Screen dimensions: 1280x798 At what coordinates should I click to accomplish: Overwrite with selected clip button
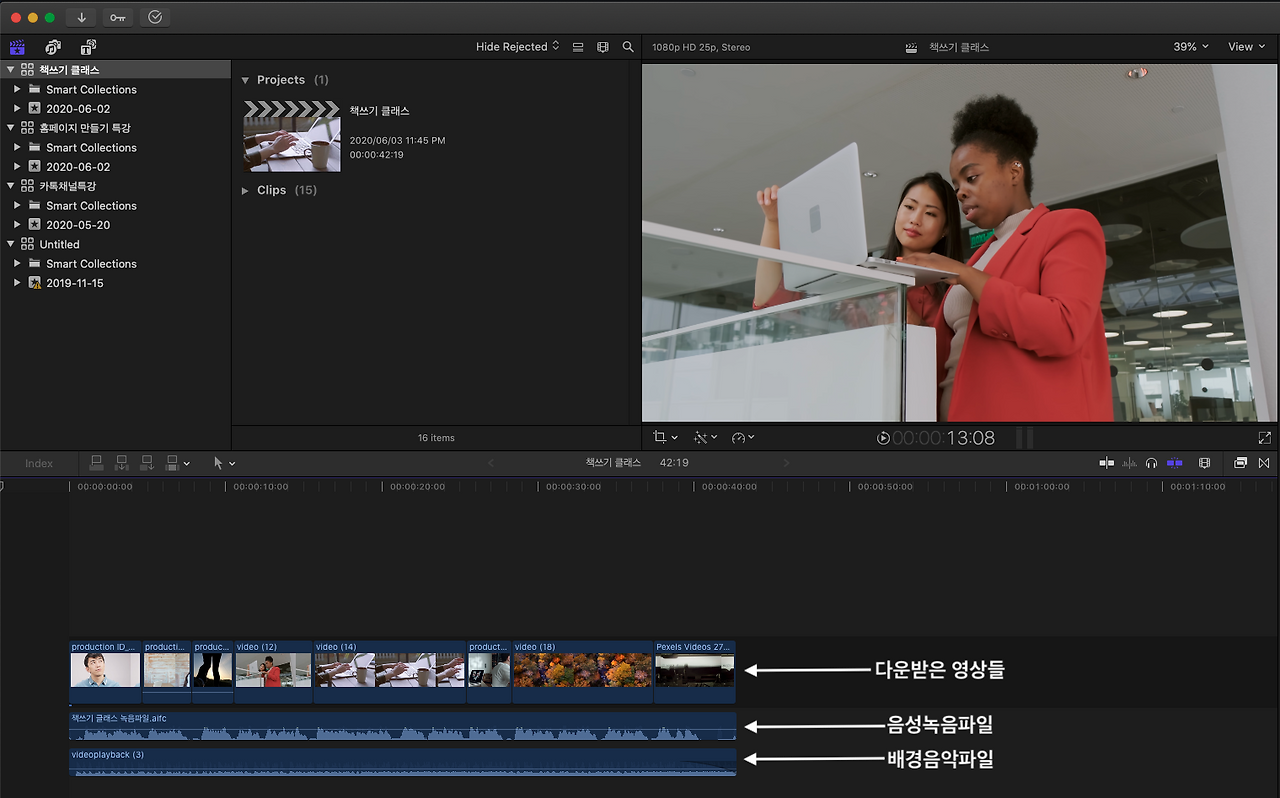click(172, 463)
